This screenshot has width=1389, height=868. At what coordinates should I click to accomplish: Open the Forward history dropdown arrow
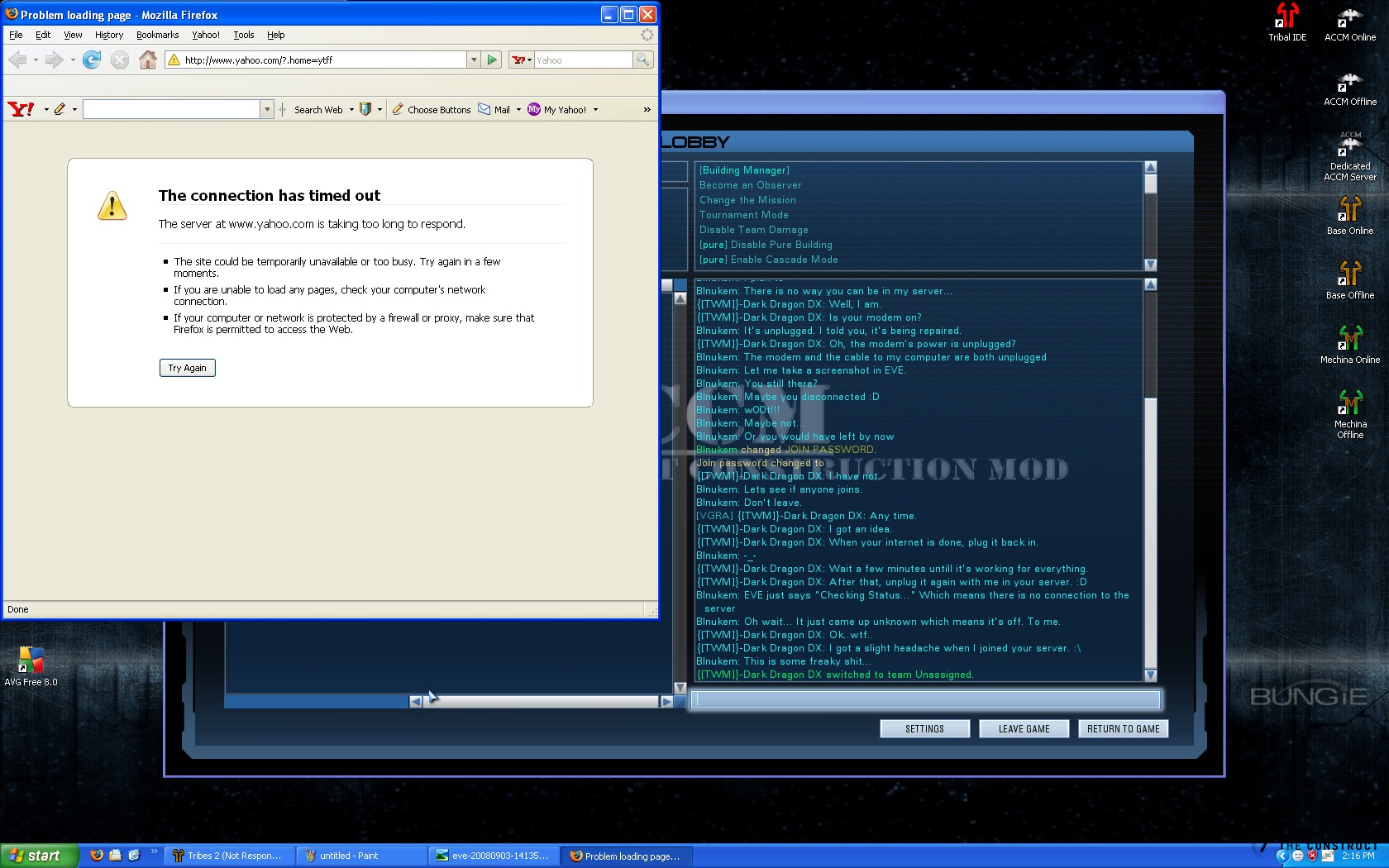click(73, 60)
